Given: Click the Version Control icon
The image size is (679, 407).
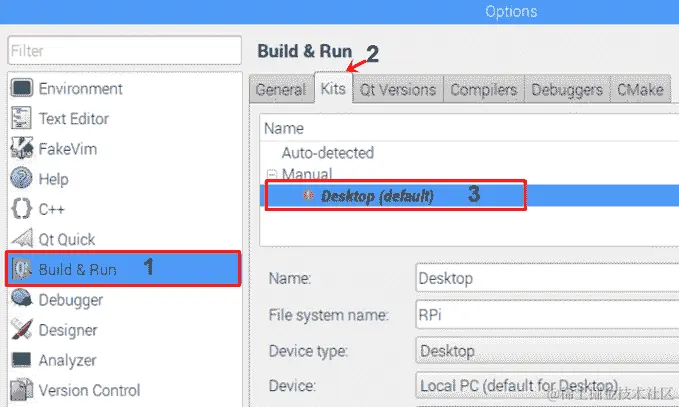Looking at the screenshot, I should tap(22, 390).
